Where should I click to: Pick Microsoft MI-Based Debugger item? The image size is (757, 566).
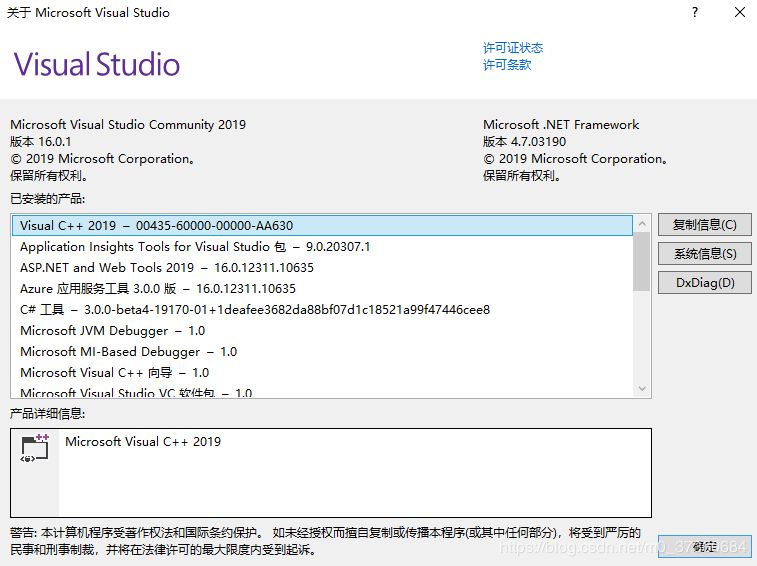pos(128,352)
